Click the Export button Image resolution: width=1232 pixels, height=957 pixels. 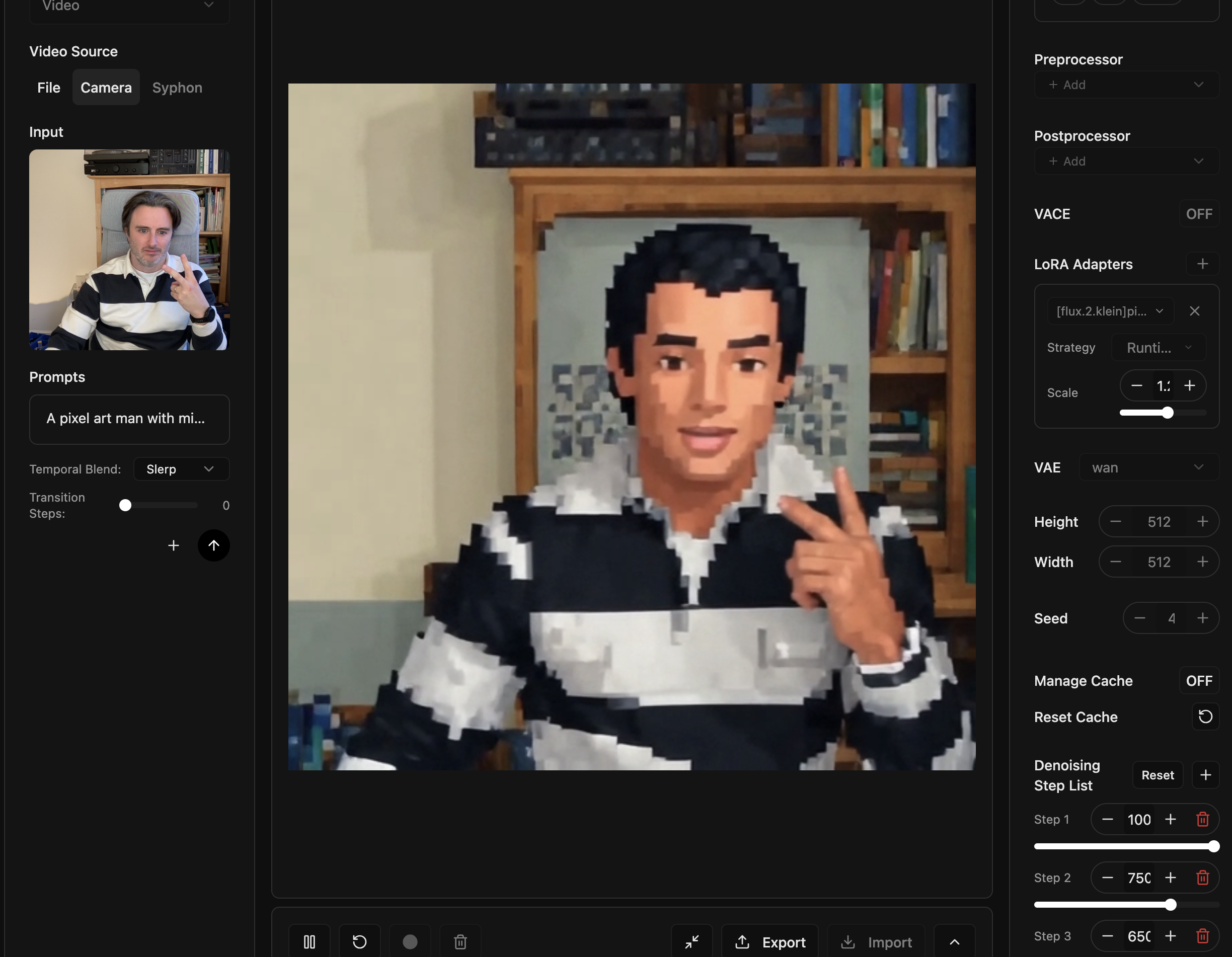770,941
